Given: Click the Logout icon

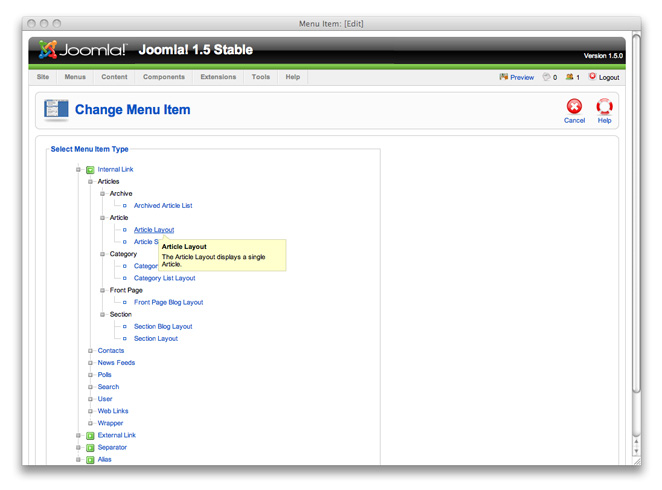Looking at the screenshot, I should pyautogui.click(x=592, y=77).
